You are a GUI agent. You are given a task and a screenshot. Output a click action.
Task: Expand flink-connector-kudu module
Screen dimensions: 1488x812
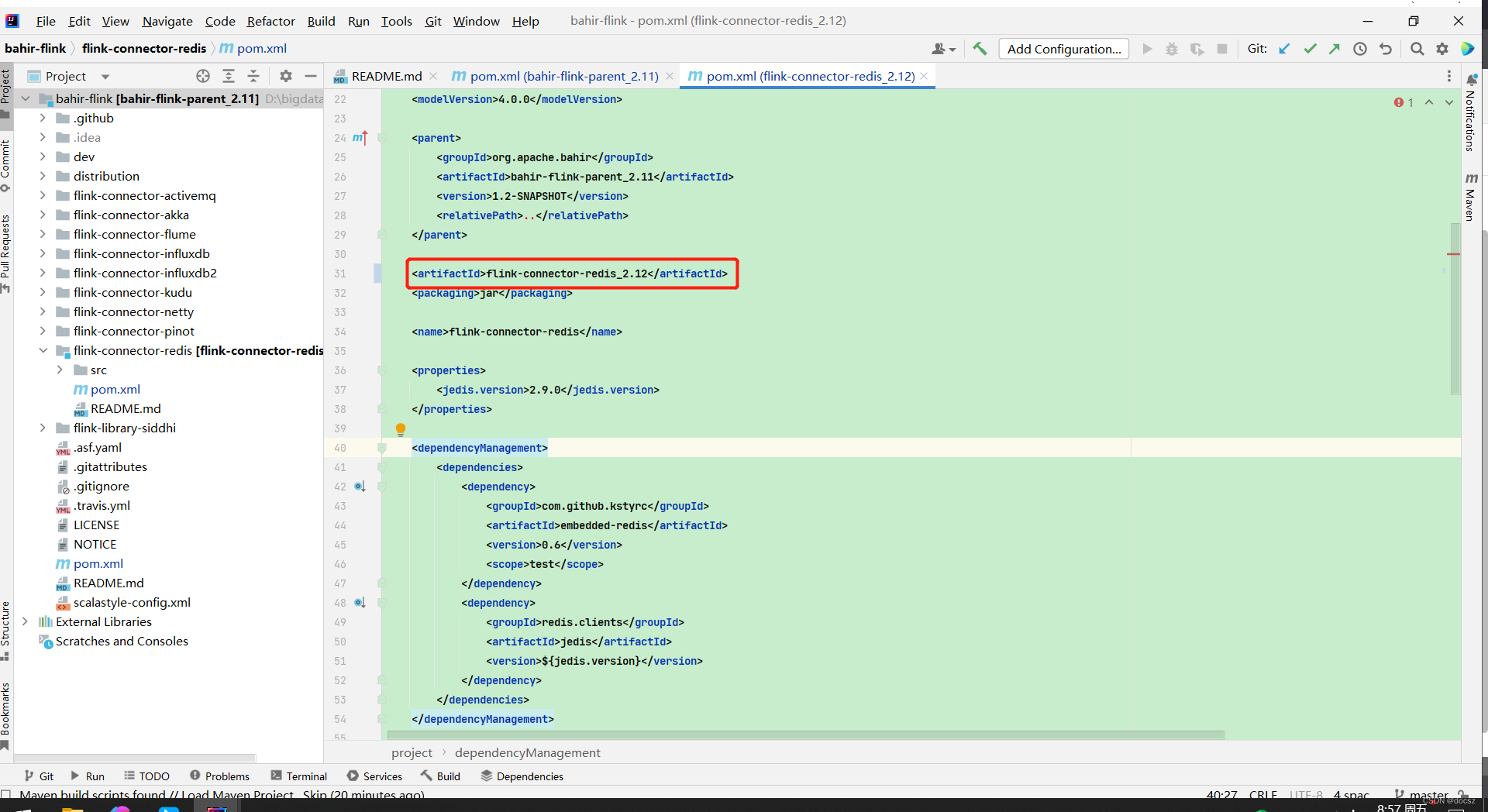43,292
